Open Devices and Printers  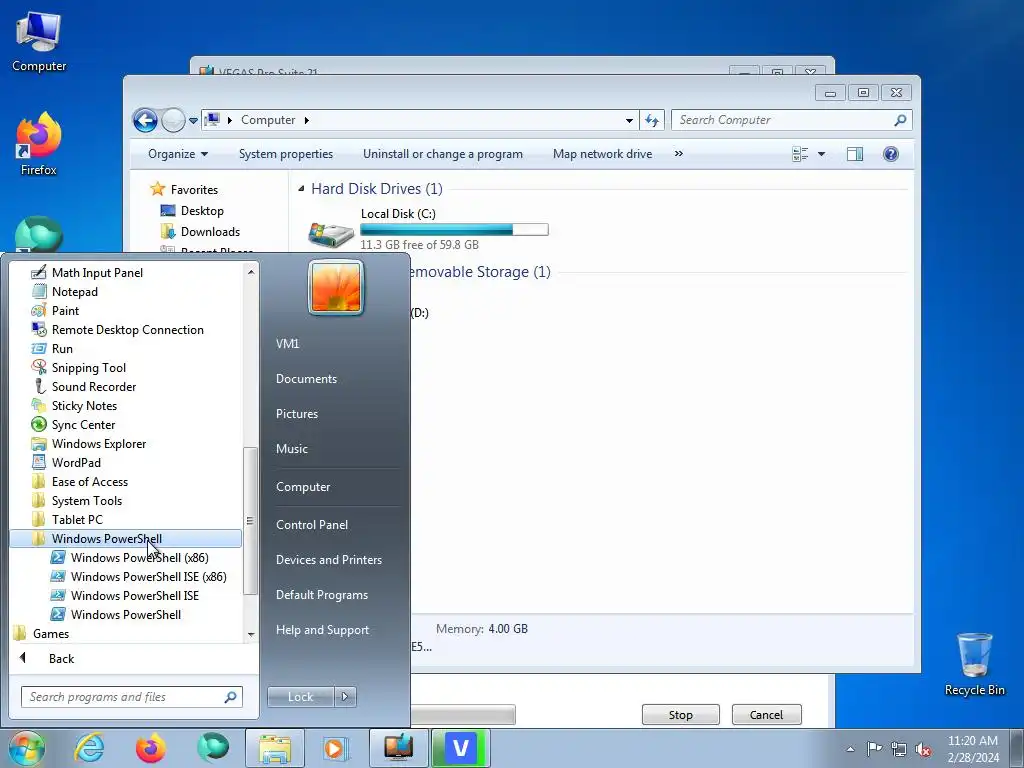328,560
